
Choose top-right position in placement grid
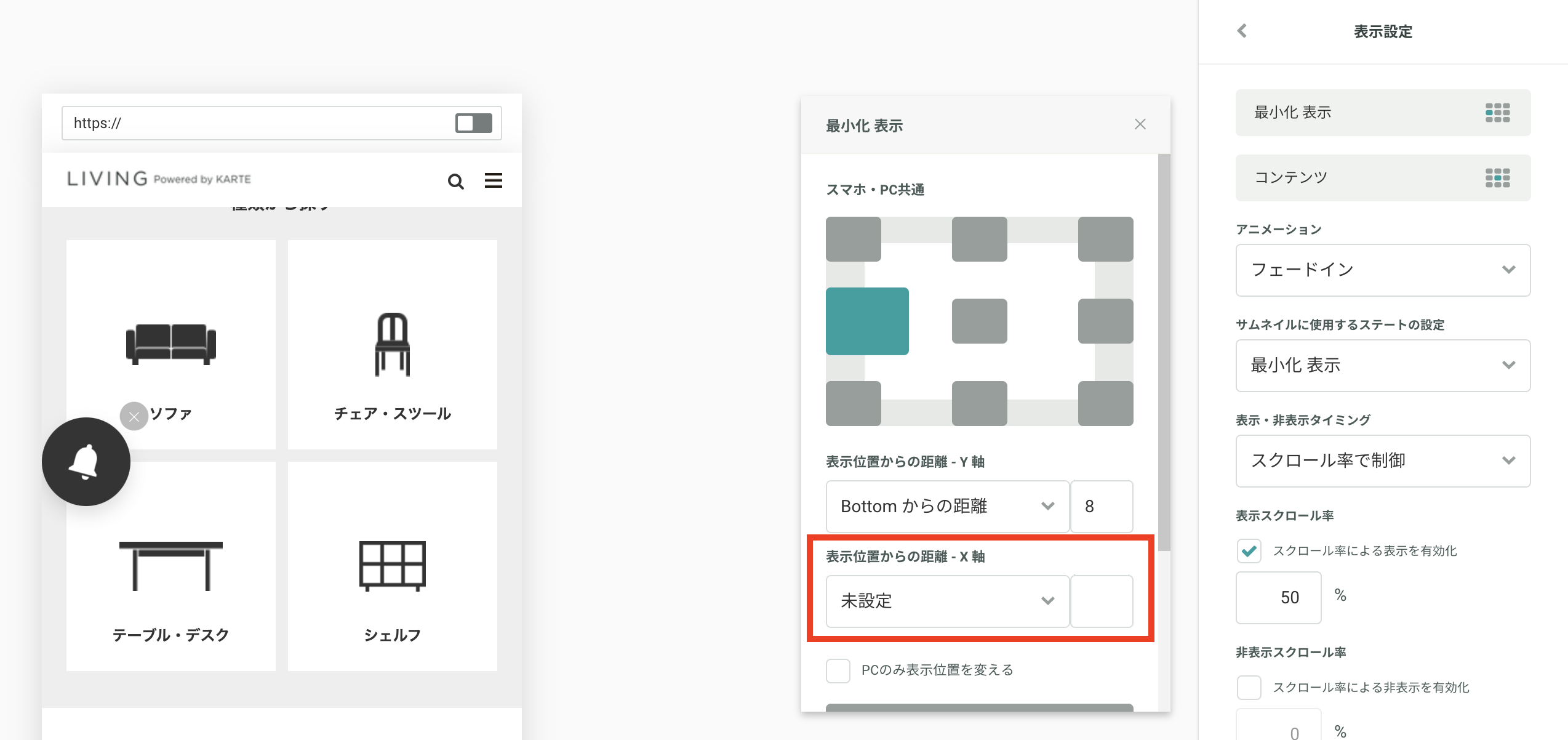coord(1106,239)
